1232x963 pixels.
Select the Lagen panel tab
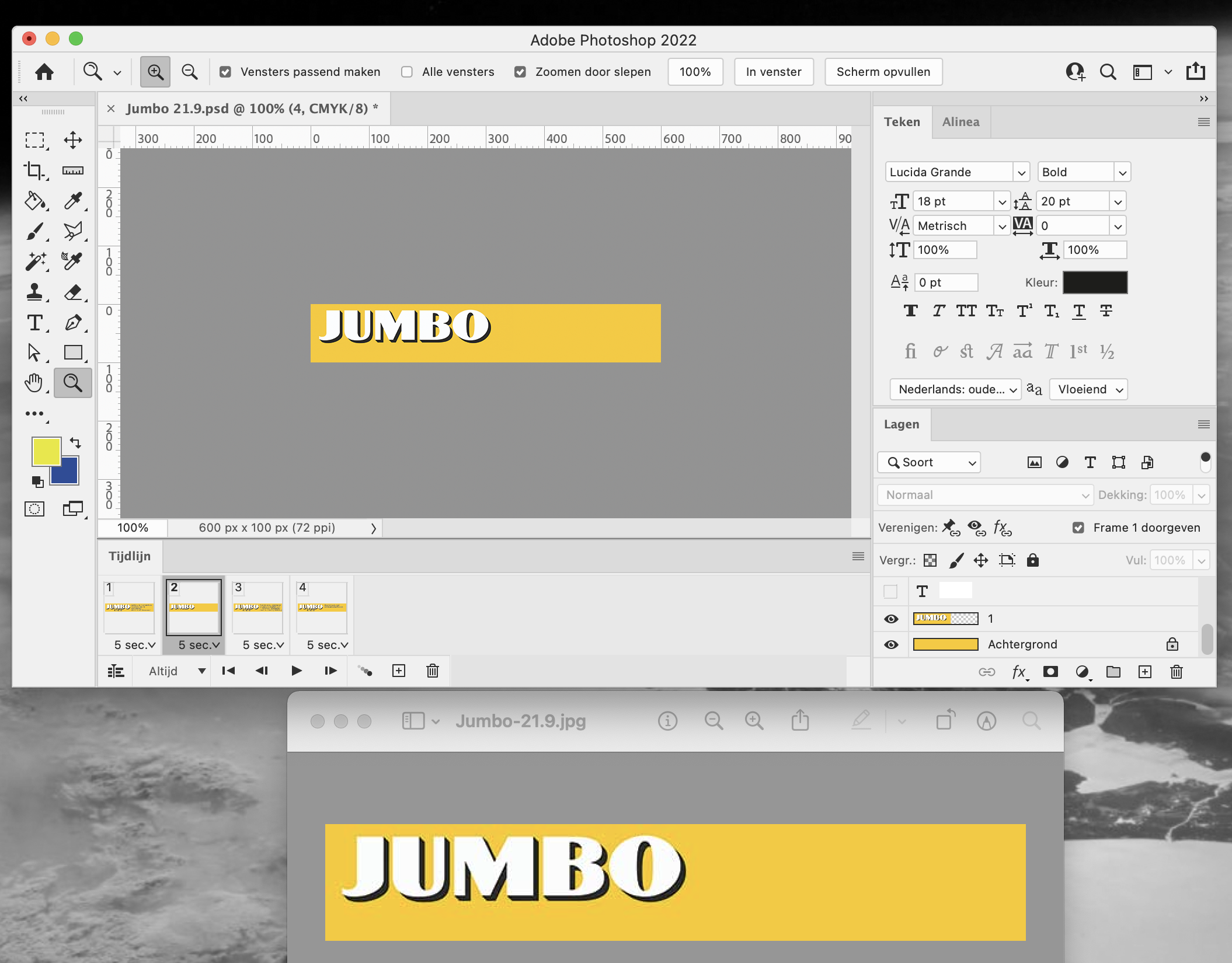point(902,424)
